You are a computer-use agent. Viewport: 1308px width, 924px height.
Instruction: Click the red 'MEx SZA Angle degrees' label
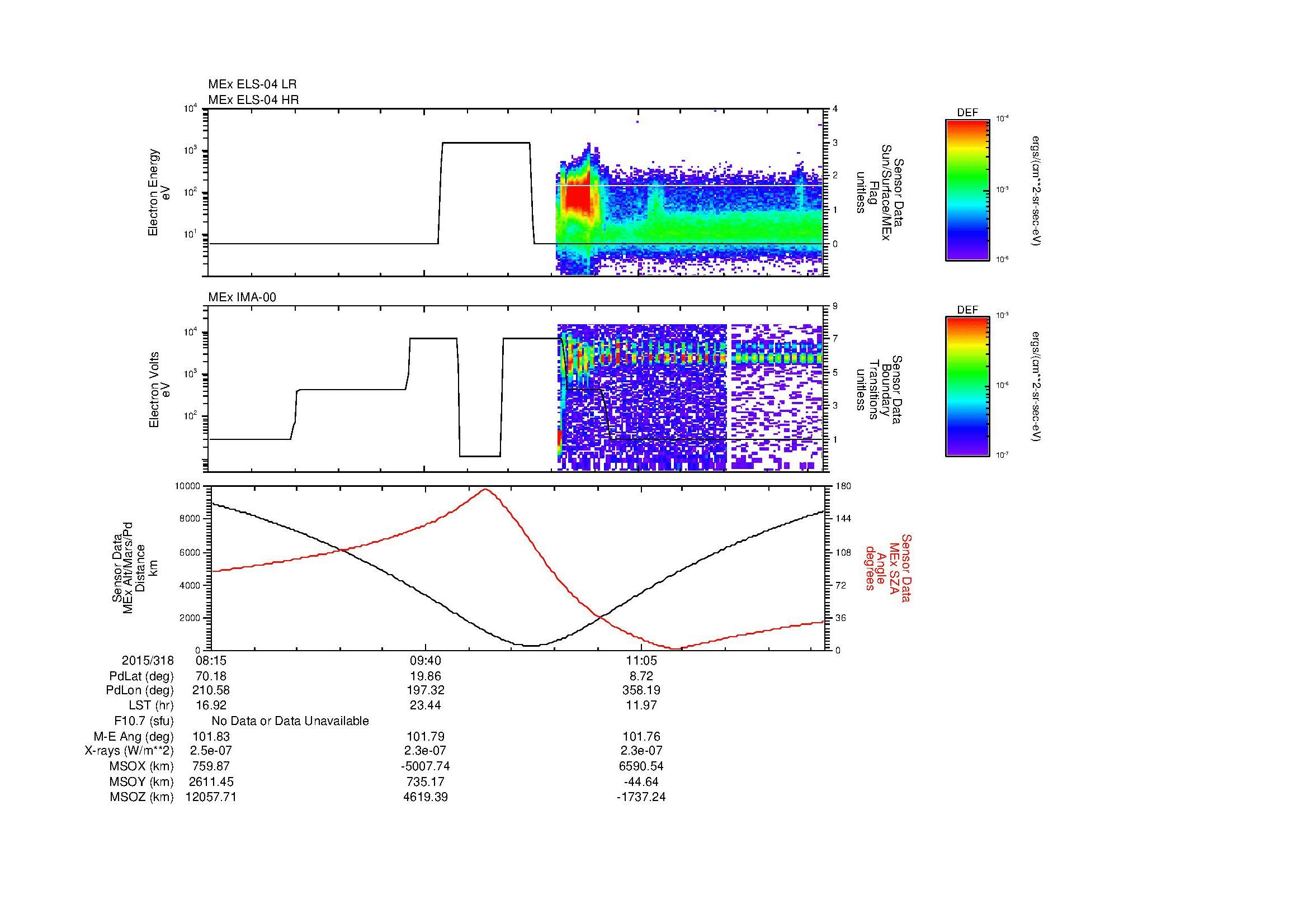(x=887, y=568)
